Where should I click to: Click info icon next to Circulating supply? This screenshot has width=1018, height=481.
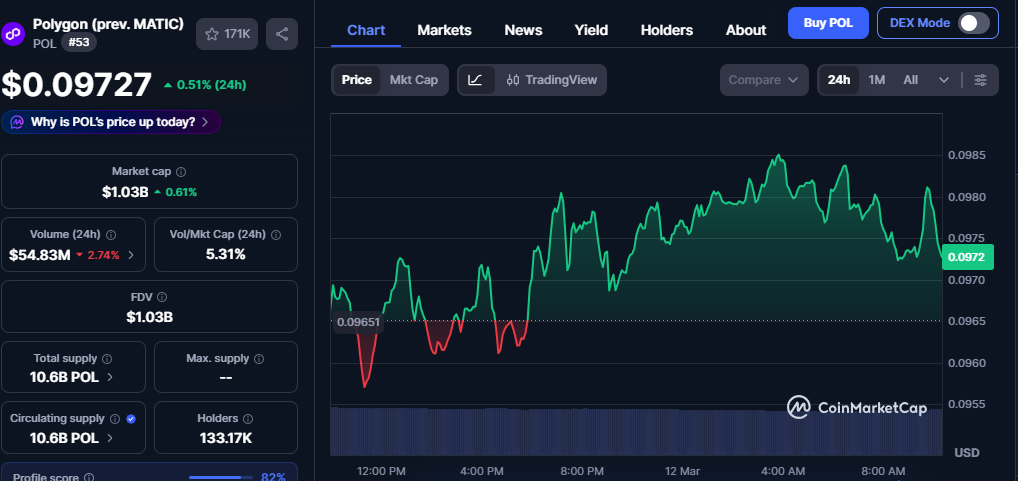coord(115,419)
